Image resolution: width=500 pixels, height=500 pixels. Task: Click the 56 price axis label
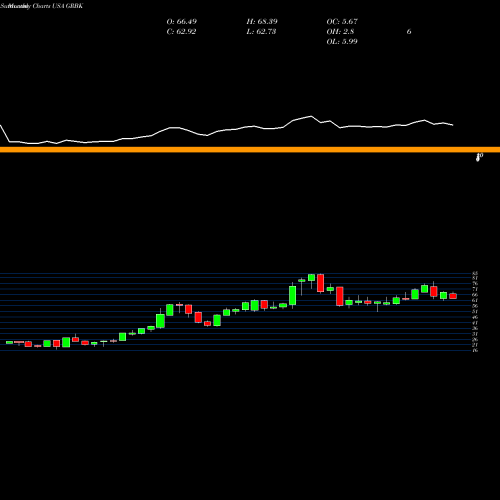(x=475, y=306)
